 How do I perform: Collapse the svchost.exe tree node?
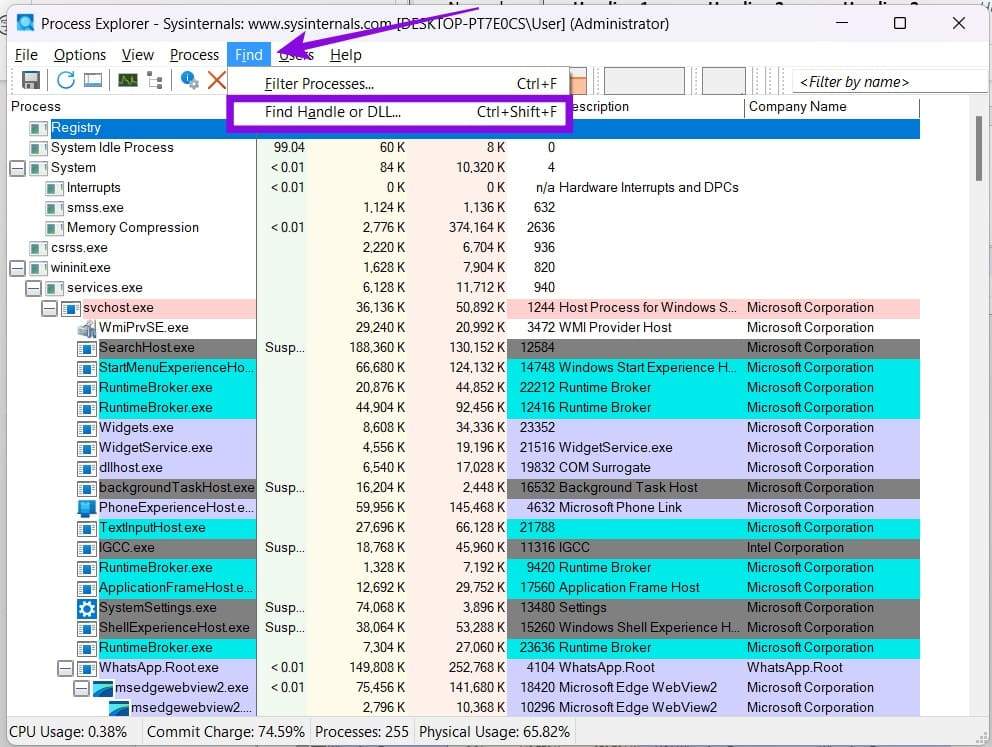pyautogui.click(x=49, y=309)
